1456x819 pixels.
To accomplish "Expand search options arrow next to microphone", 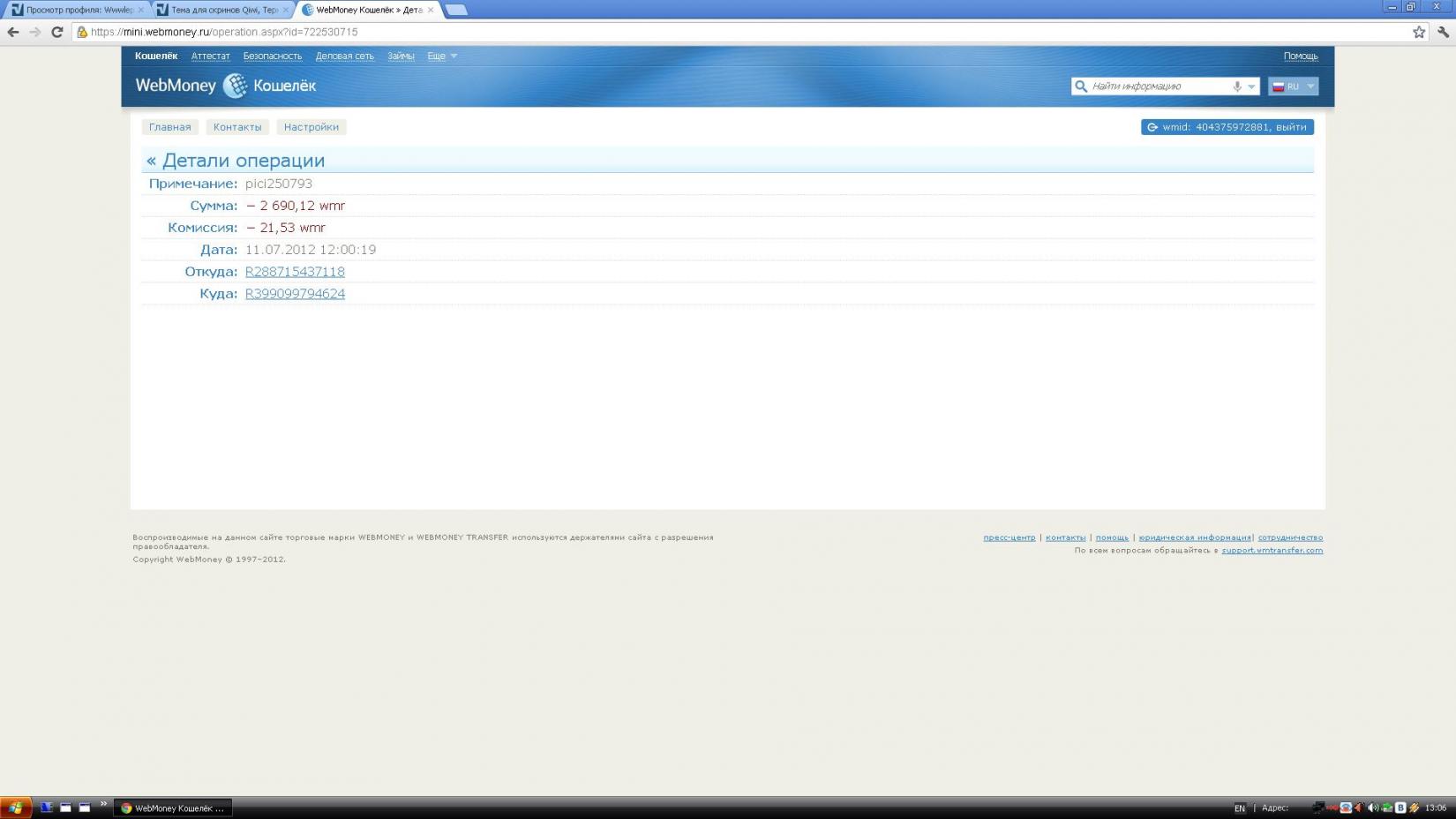I will 1251,86.
